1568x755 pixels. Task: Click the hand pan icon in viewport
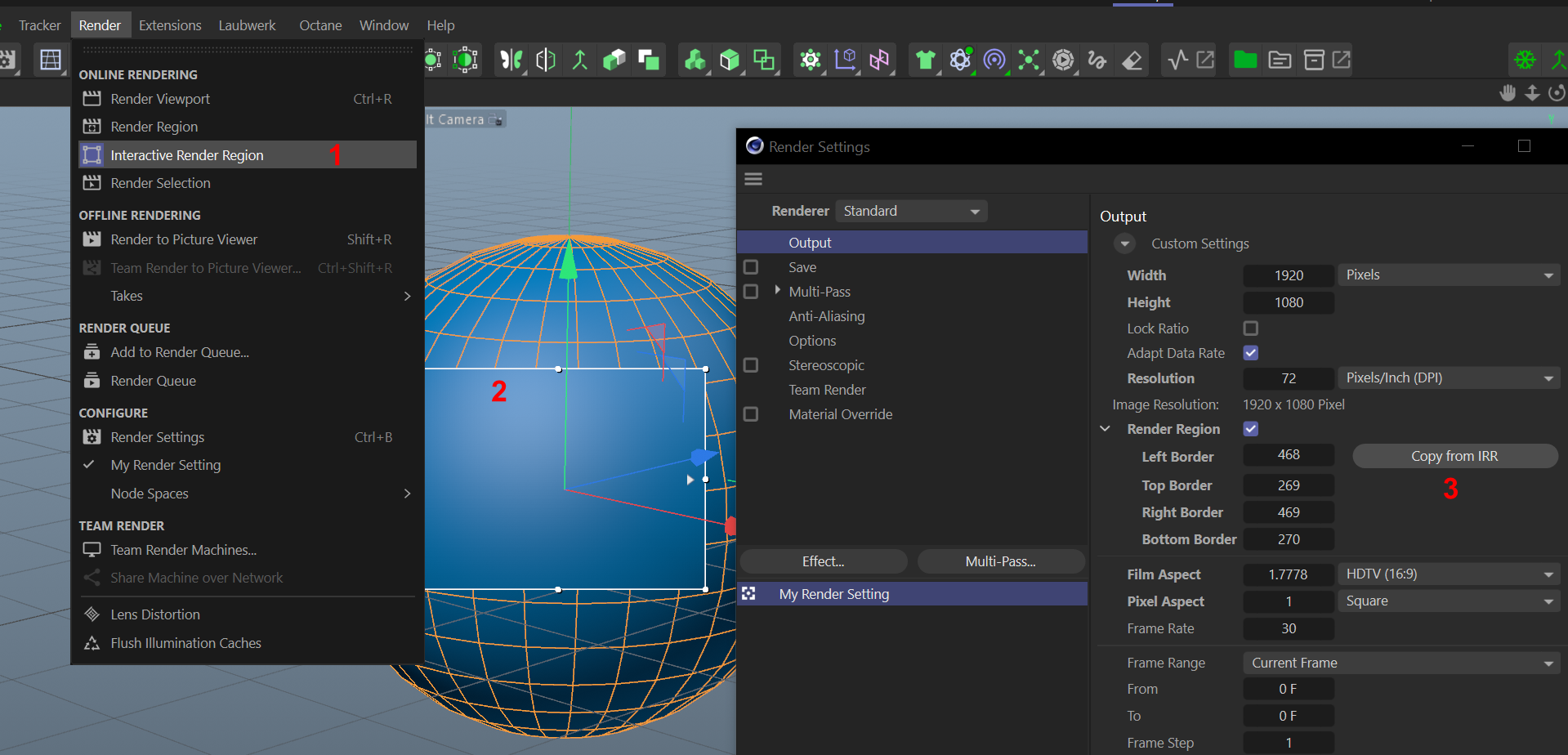[1508, 93]
